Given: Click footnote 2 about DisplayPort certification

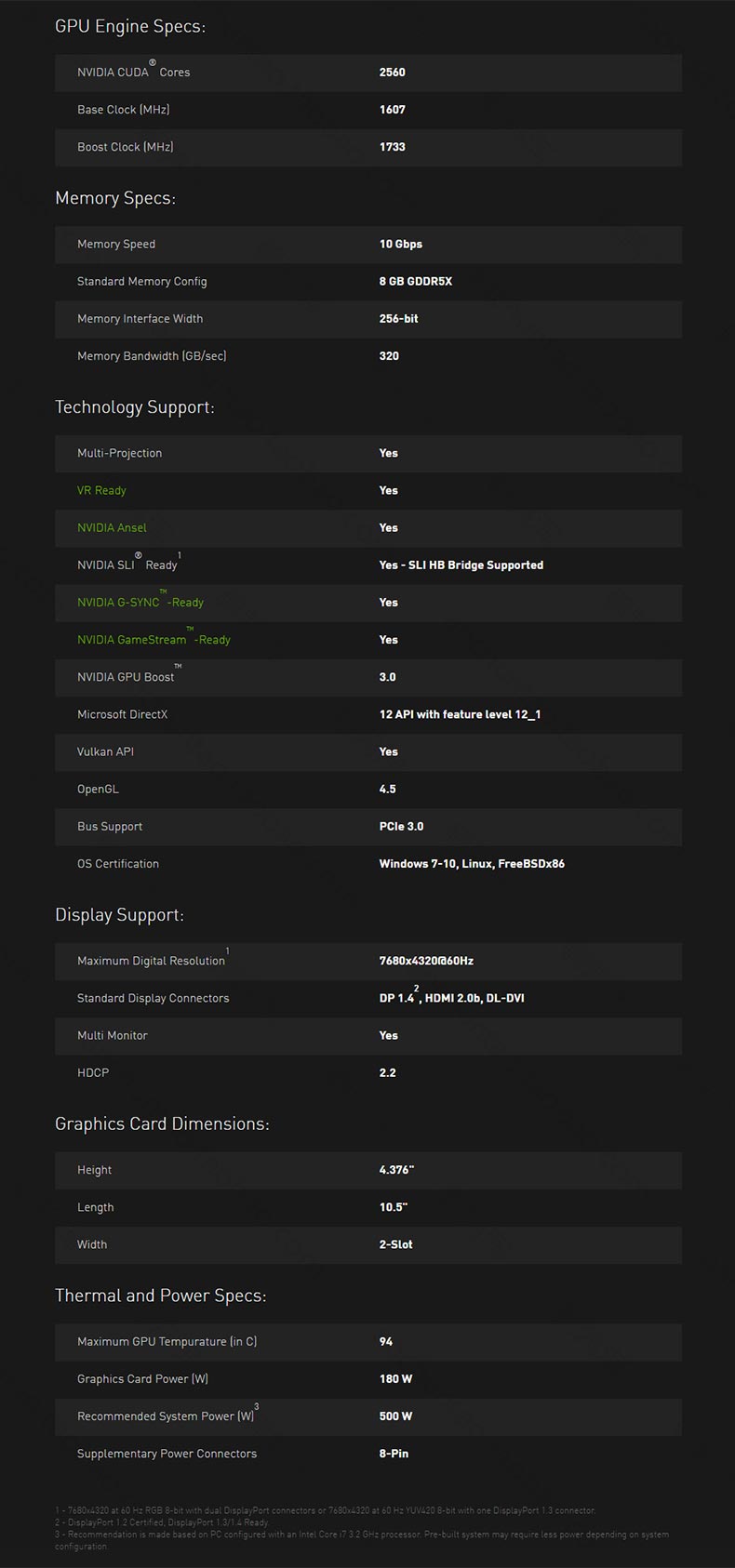Looking at the screenshot, I should [x=162, y=1522].
